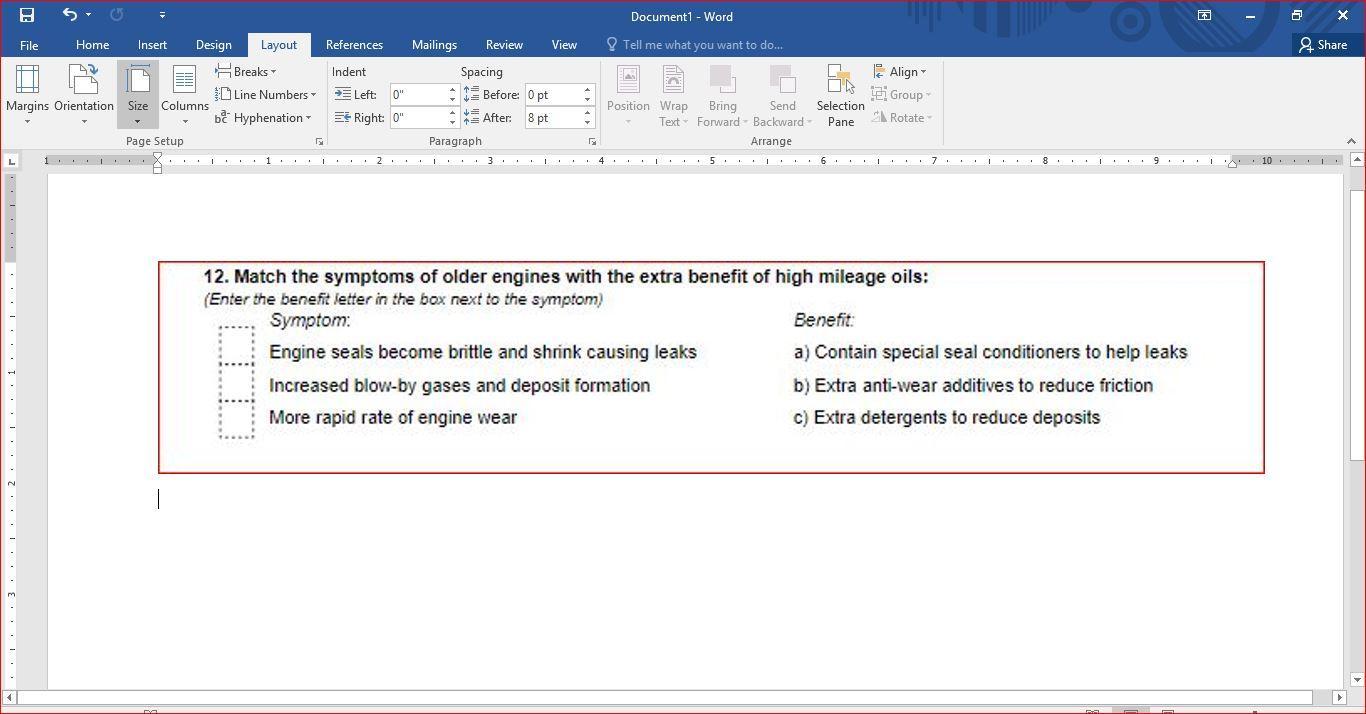Expand the Breaks dropdown
Viewport: 1366px width, 714px height.
pos(246,72)
